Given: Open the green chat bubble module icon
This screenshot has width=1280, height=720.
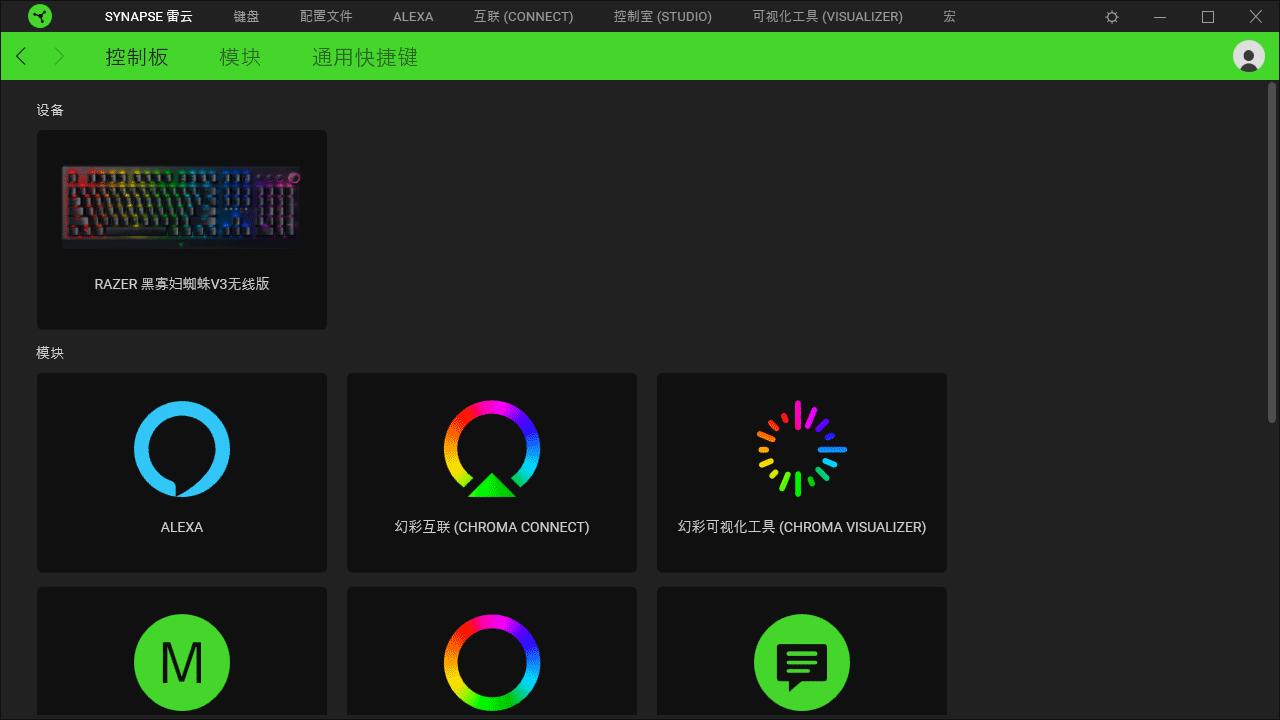Looking at the screenshot, I should pyautogui.click(x=802, y=662).
